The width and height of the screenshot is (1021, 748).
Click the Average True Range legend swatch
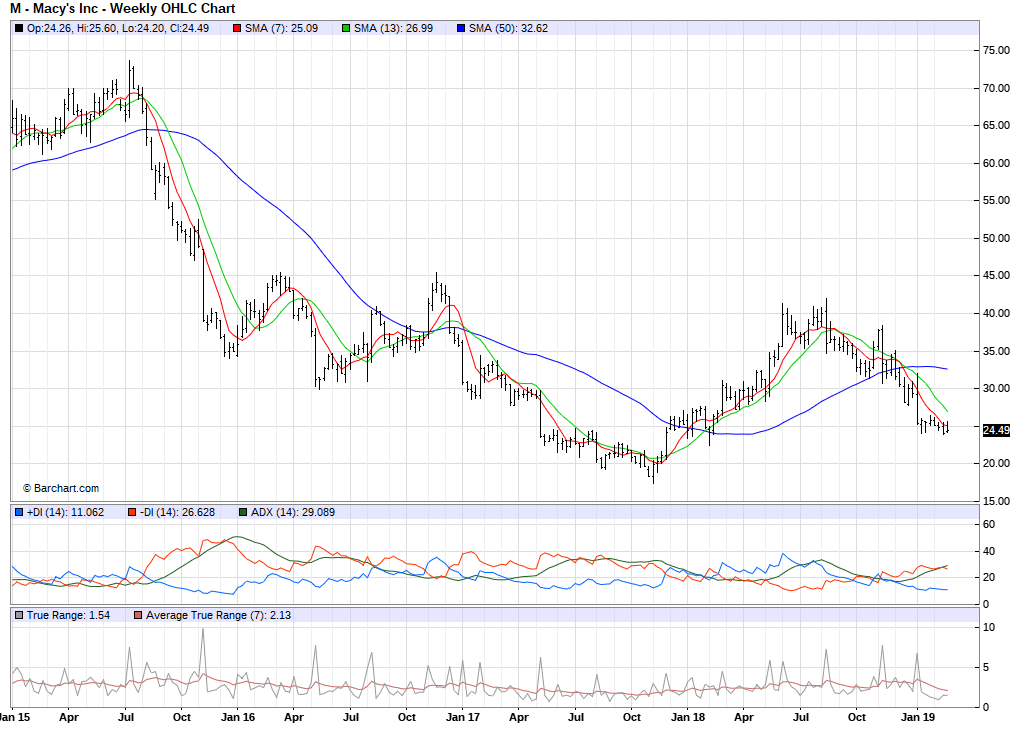coord(137,615)
